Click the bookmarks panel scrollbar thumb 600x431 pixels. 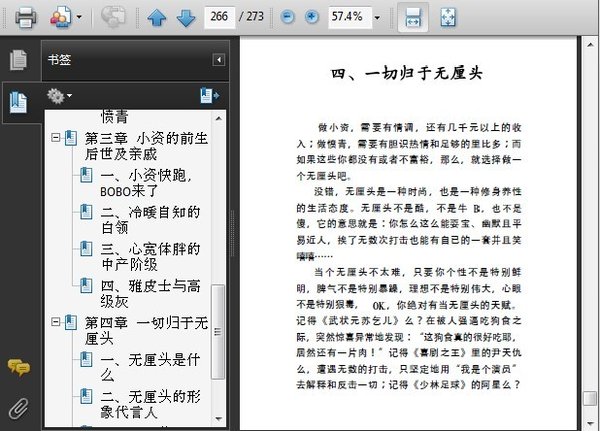[218, 332]
